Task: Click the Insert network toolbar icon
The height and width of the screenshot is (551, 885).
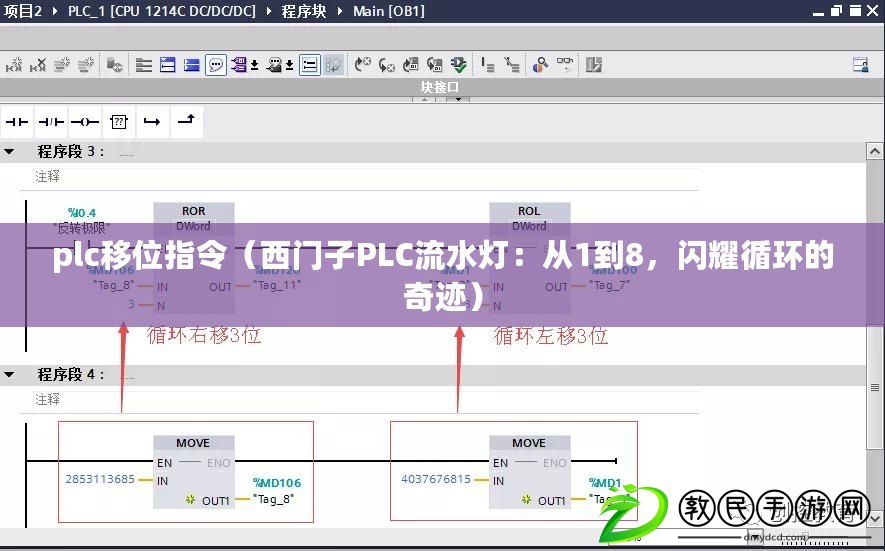Action: click(x=14, y=65)
